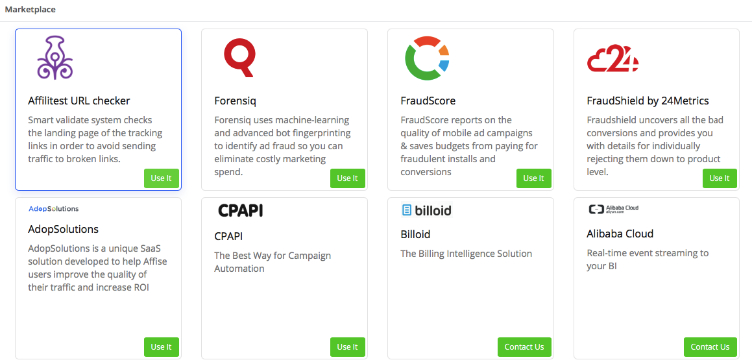Screen dimensions: 752x362
Task: Click Contact Us for Alibaba Cloud
Action: tap(710, 347)
